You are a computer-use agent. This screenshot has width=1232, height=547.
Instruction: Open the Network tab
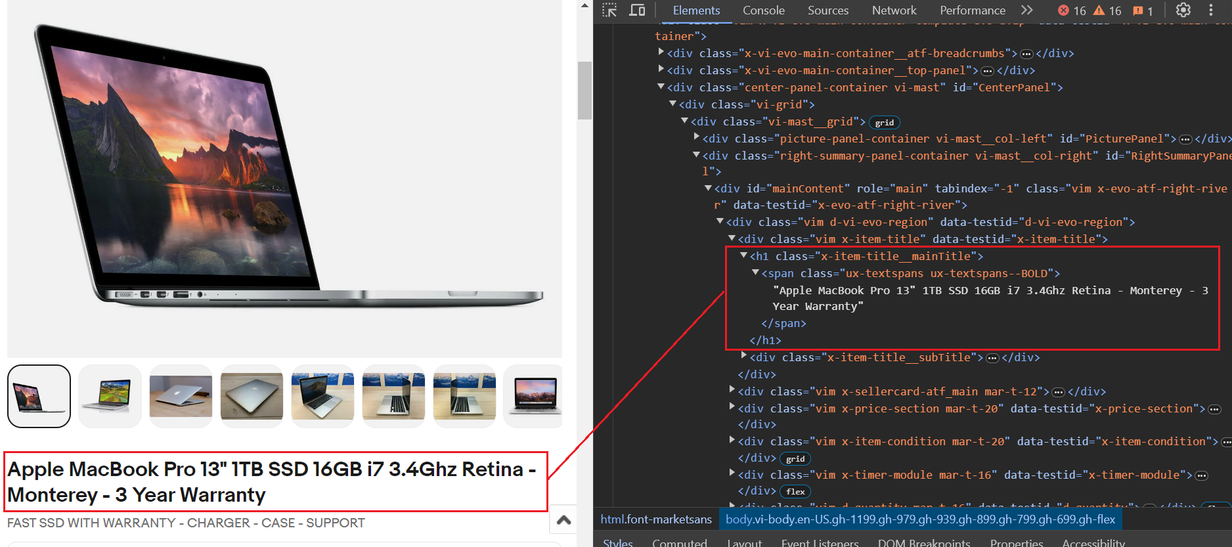click(x=894, y=10)
